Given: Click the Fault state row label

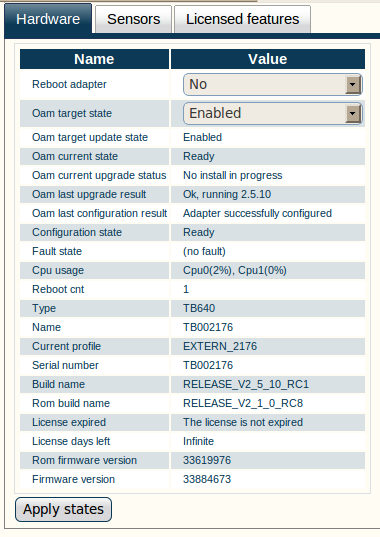Looking at the screenshot, I should [x=57, y=251].
